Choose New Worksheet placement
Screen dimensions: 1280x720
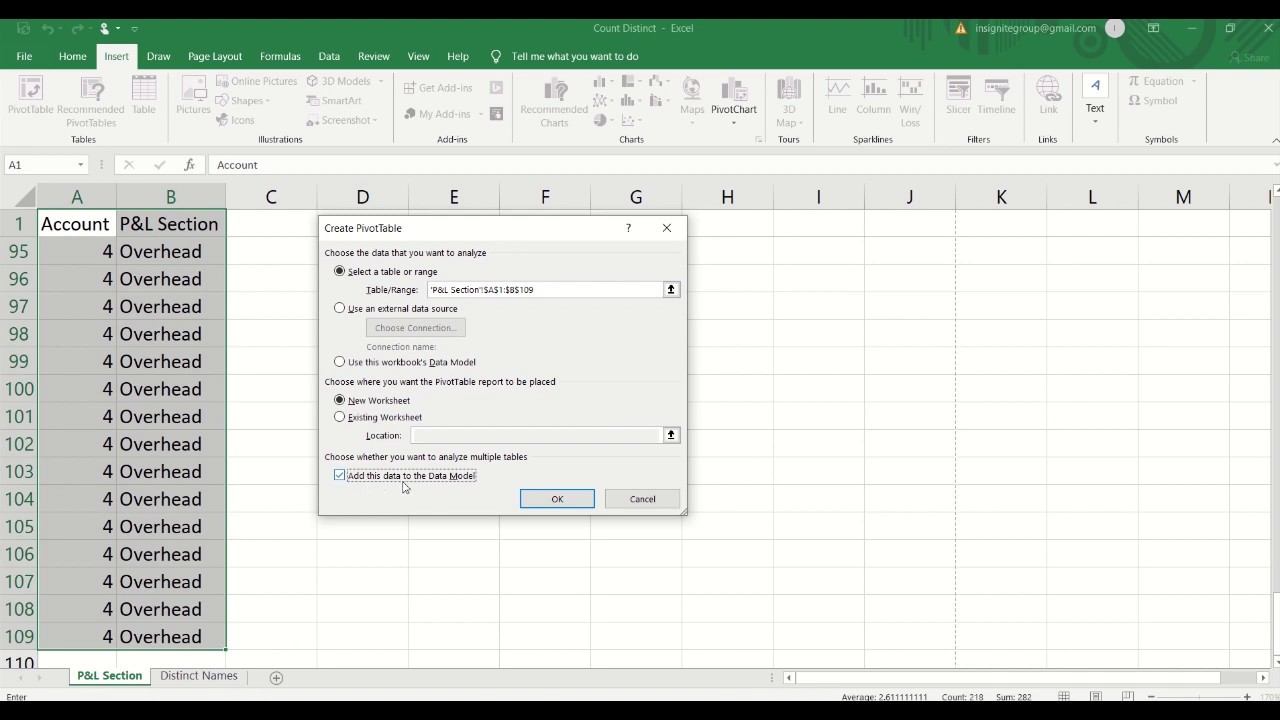340,400
